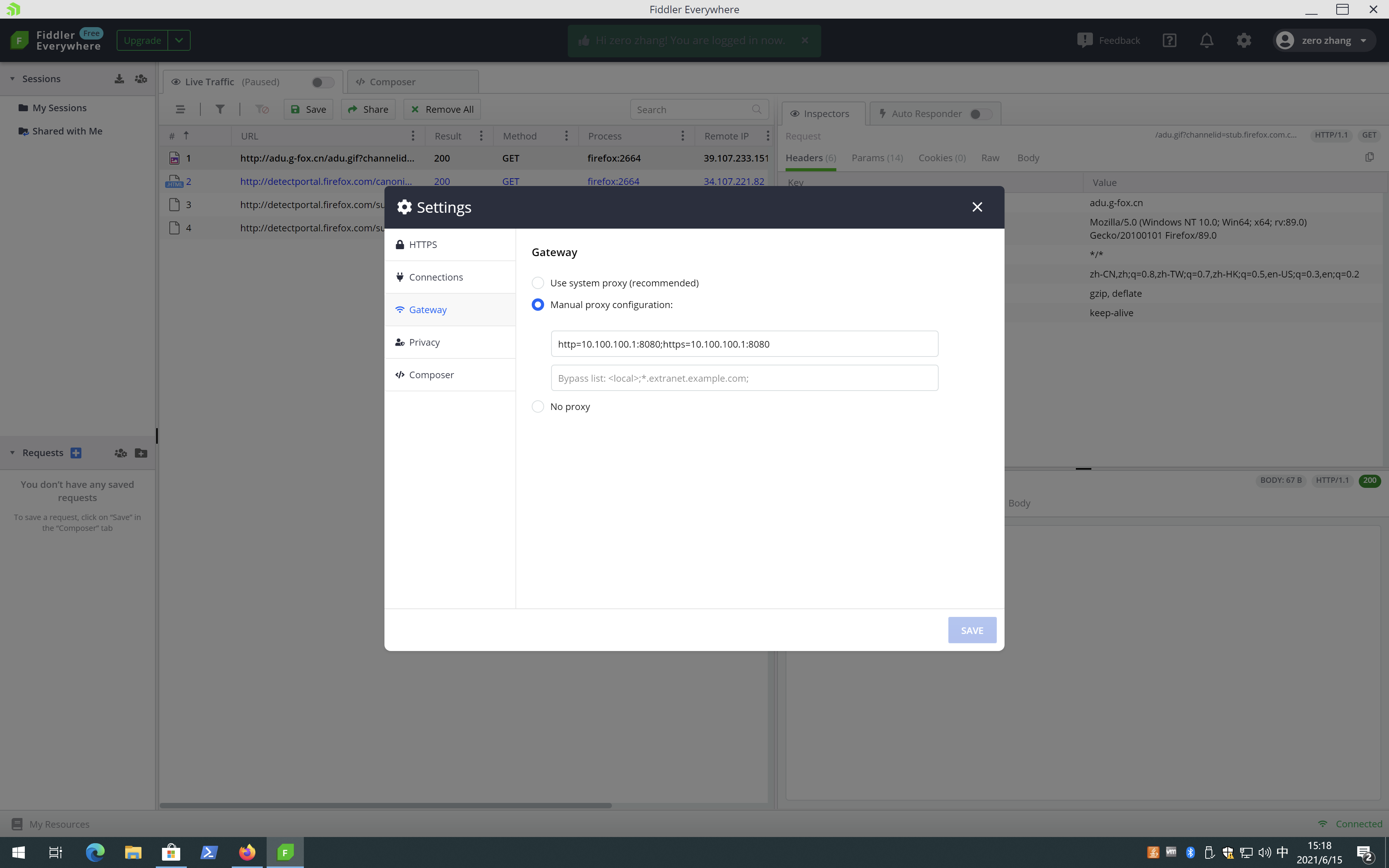Image resolution: width=1389 pixels, height=868 pixels.
Task: Switch to the Inspectors tab
Action: point(823,114)
